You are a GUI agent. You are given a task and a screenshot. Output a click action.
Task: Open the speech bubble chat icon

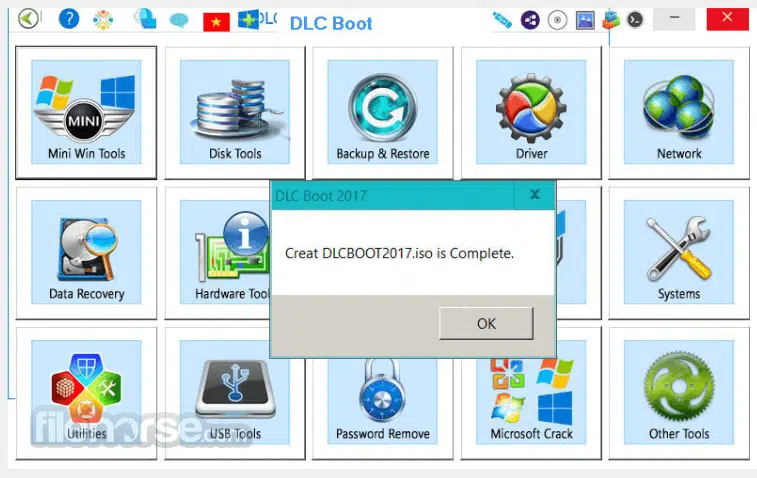point(179,20)
